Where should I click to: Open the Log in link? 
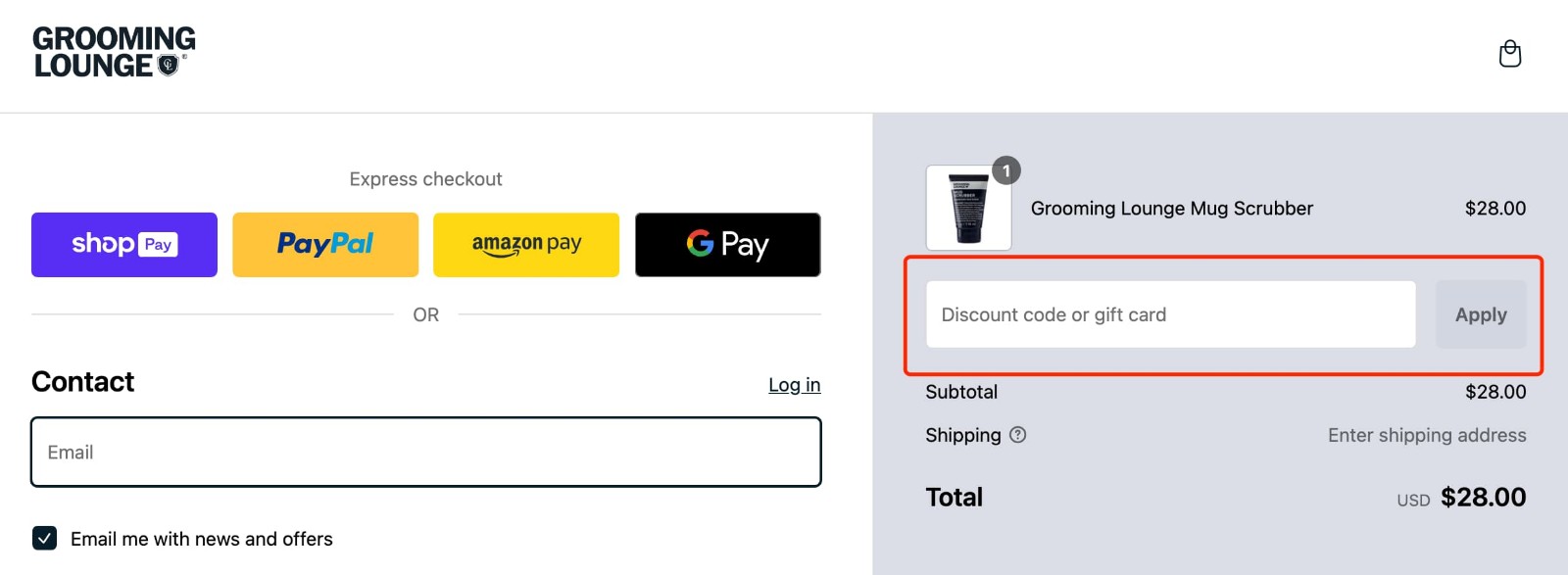[x=795, y=384]
